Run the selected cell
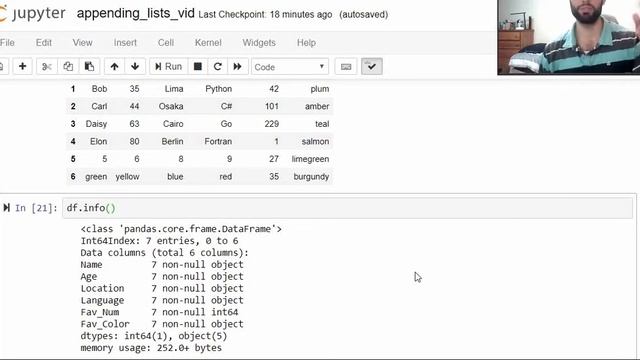 point(168,67)
